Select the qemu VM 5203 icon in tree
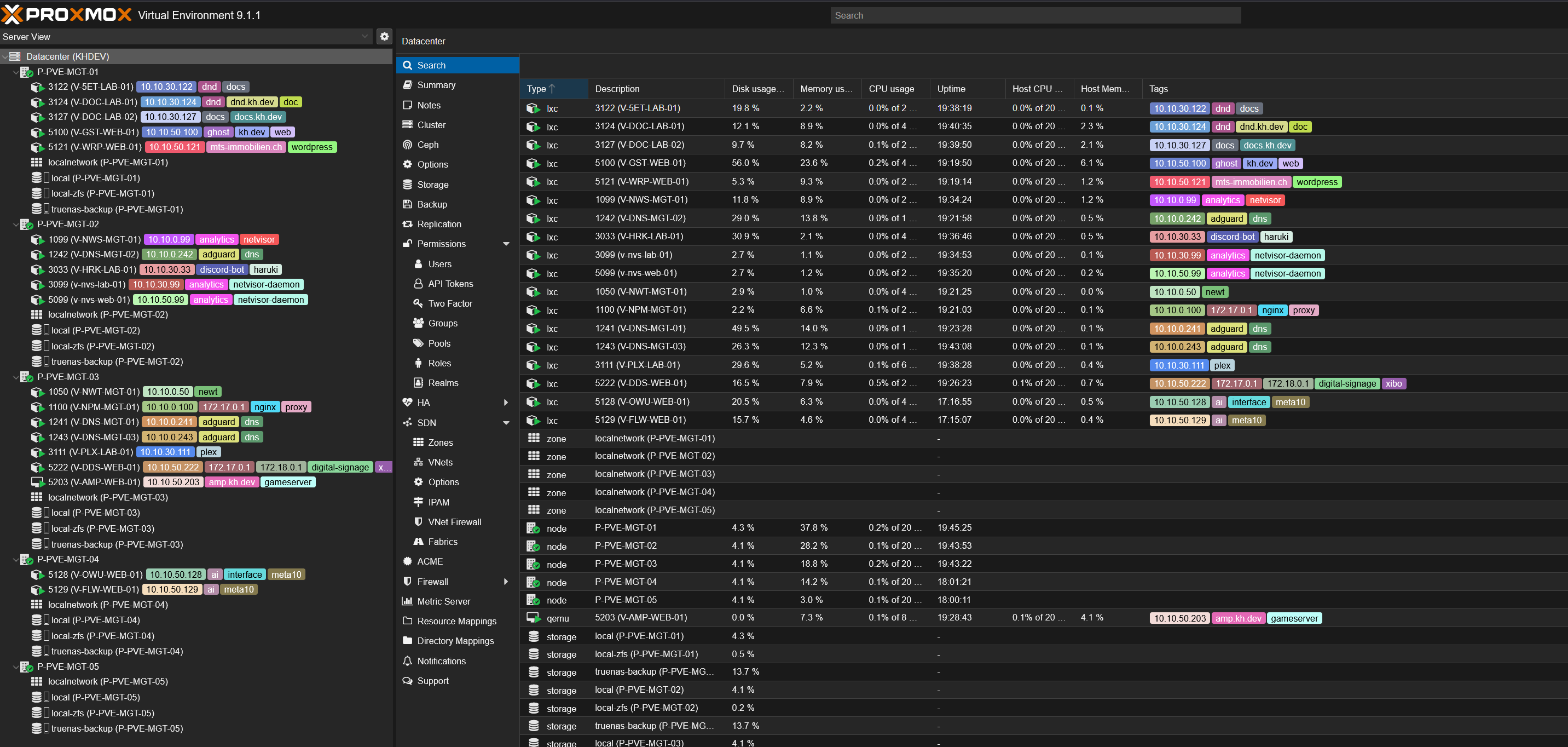The image size is (1568, 747). (38, 482)
